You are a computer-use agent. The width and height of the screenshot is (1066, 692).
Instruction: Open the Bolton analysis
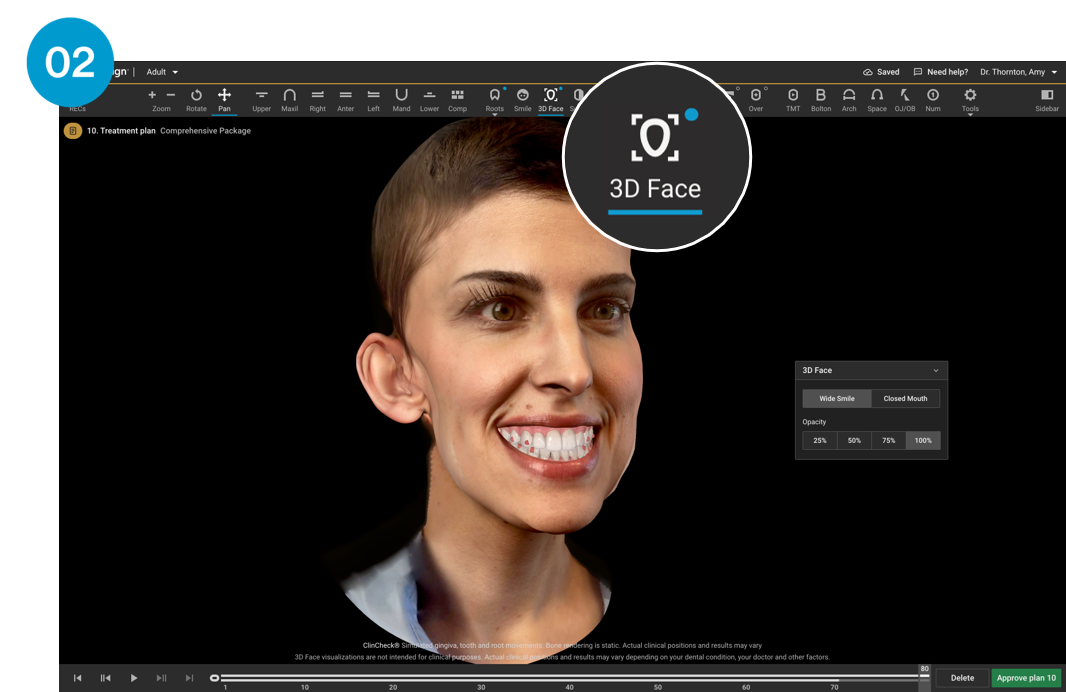coord(821,99)
